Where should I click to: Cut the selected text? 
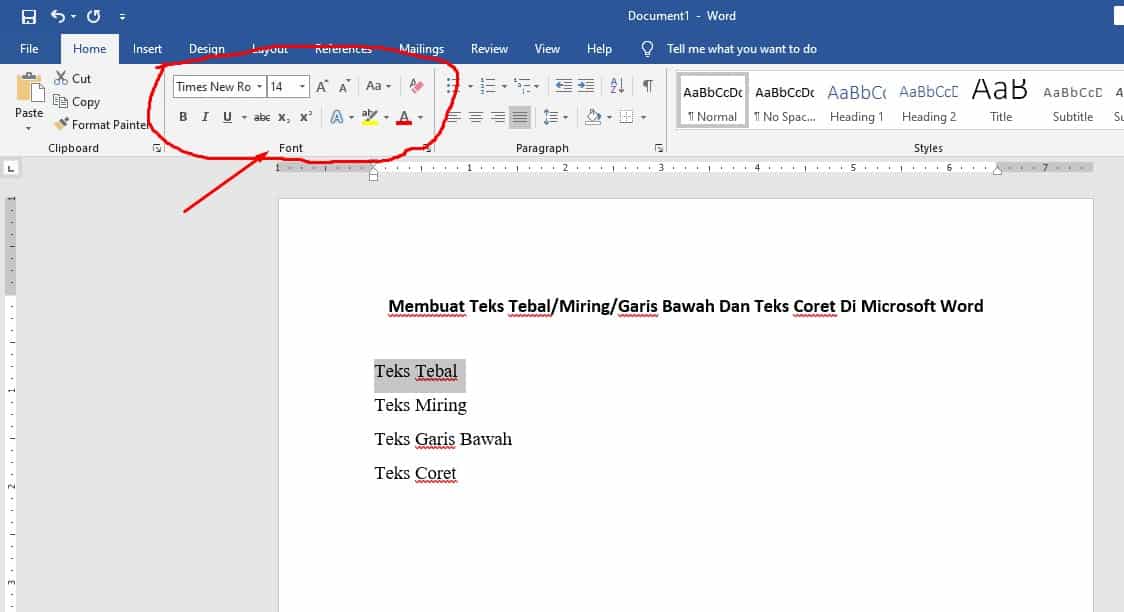coord(73,79)
